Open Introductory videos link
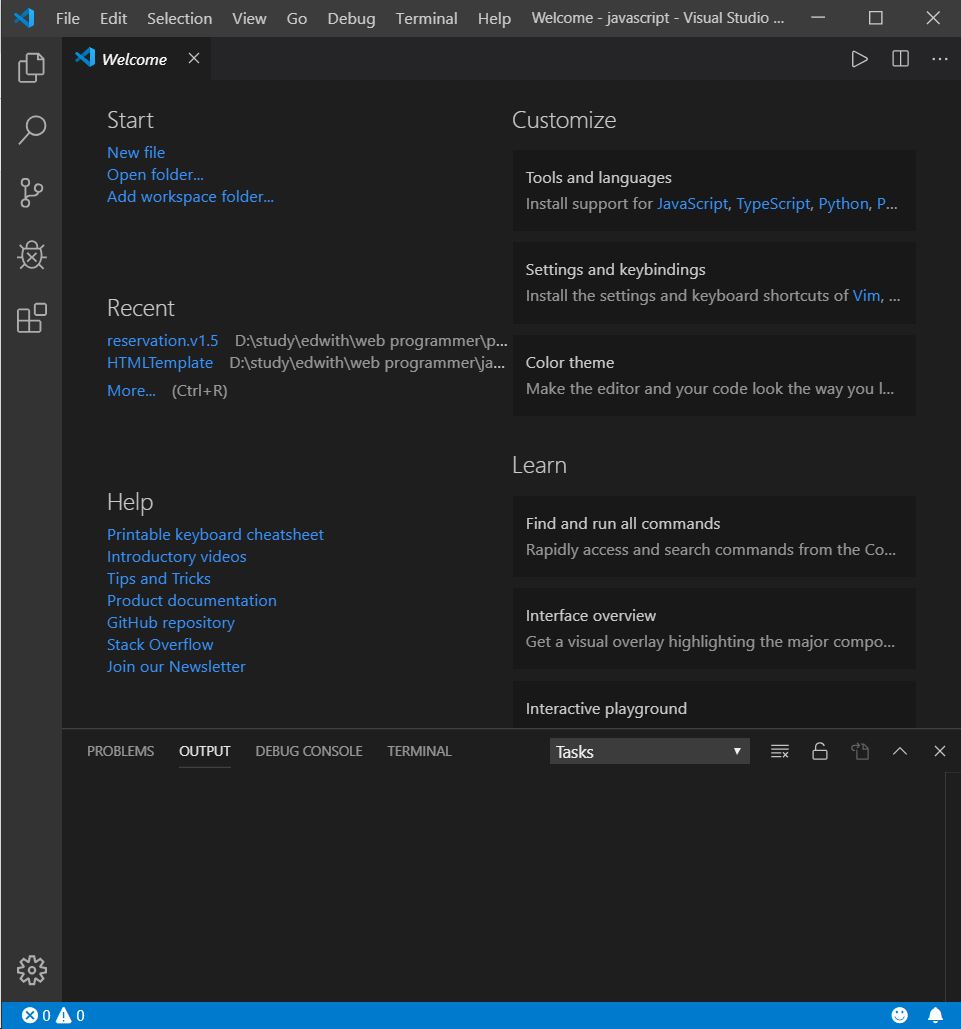This screenshot has height=1029, width=961. [x=177, y=556]
